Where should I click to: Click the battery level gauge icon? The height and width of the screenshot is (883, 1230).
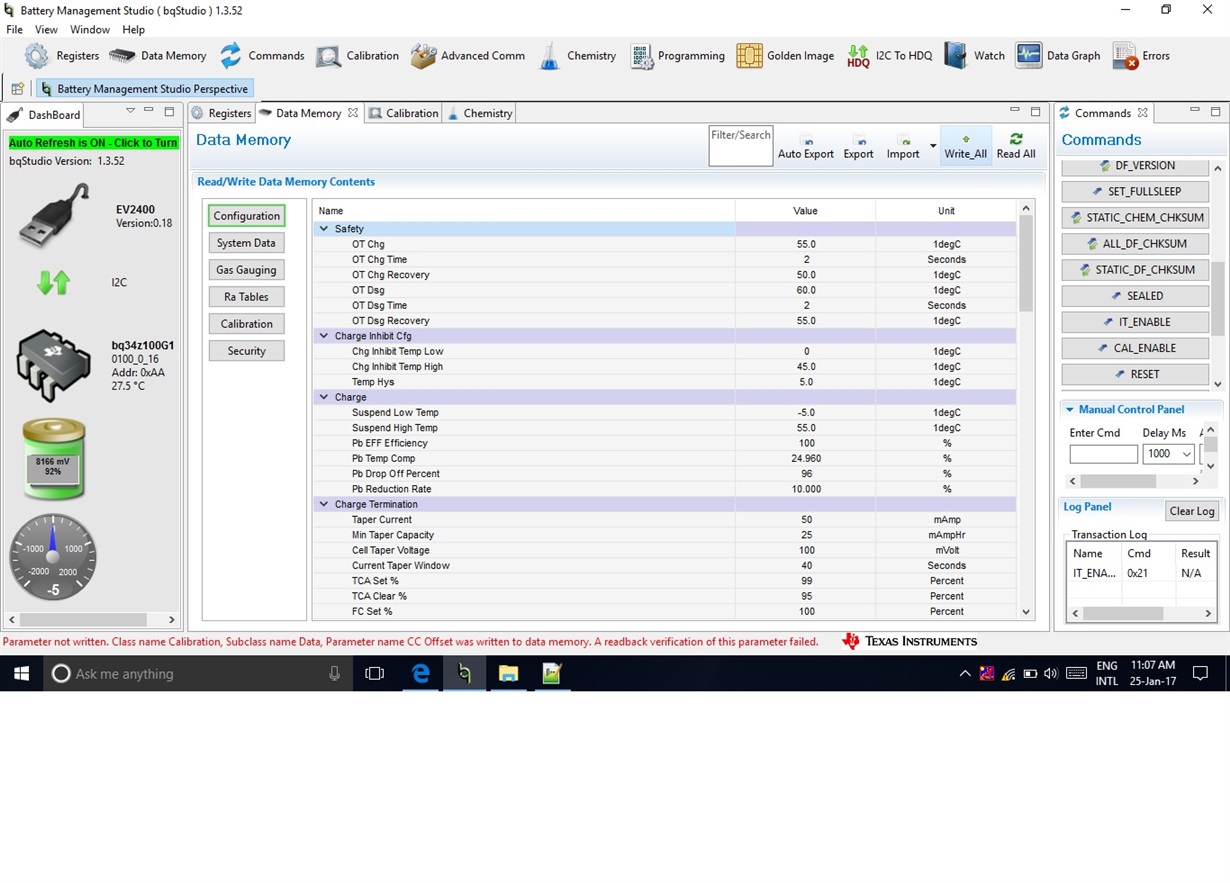[x=54, y=459]
